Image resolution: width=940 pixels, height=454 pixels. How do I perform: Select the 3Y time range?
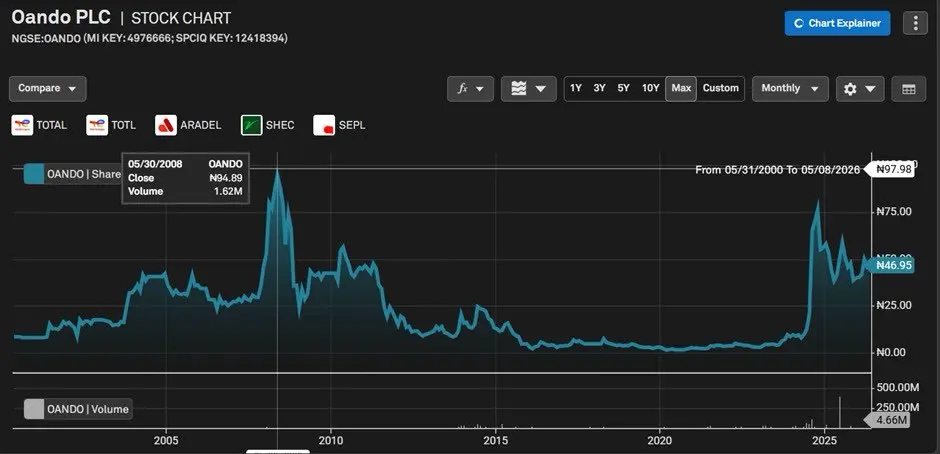599,88
